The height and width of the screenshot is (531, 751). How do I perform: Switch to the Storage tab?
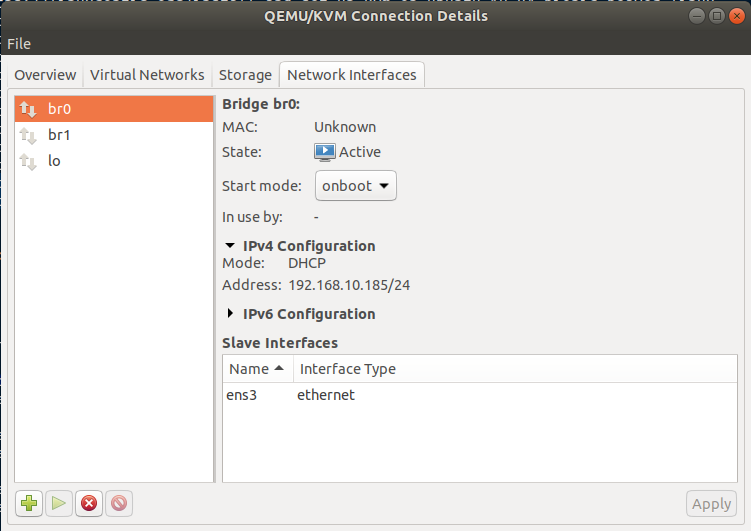click(245, 75)
